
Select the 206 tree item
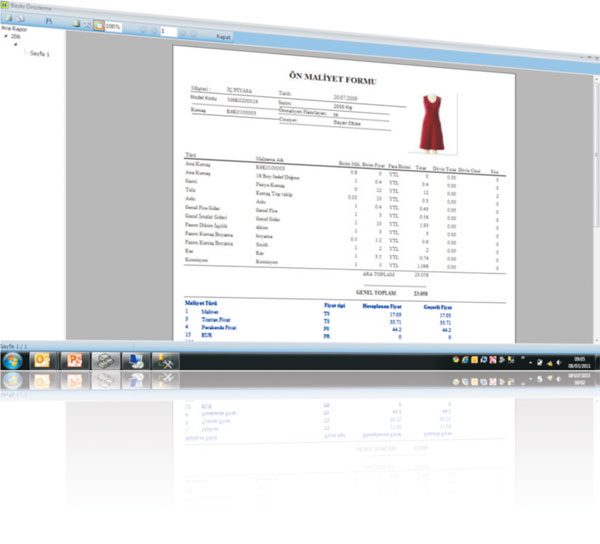(16, 36)
